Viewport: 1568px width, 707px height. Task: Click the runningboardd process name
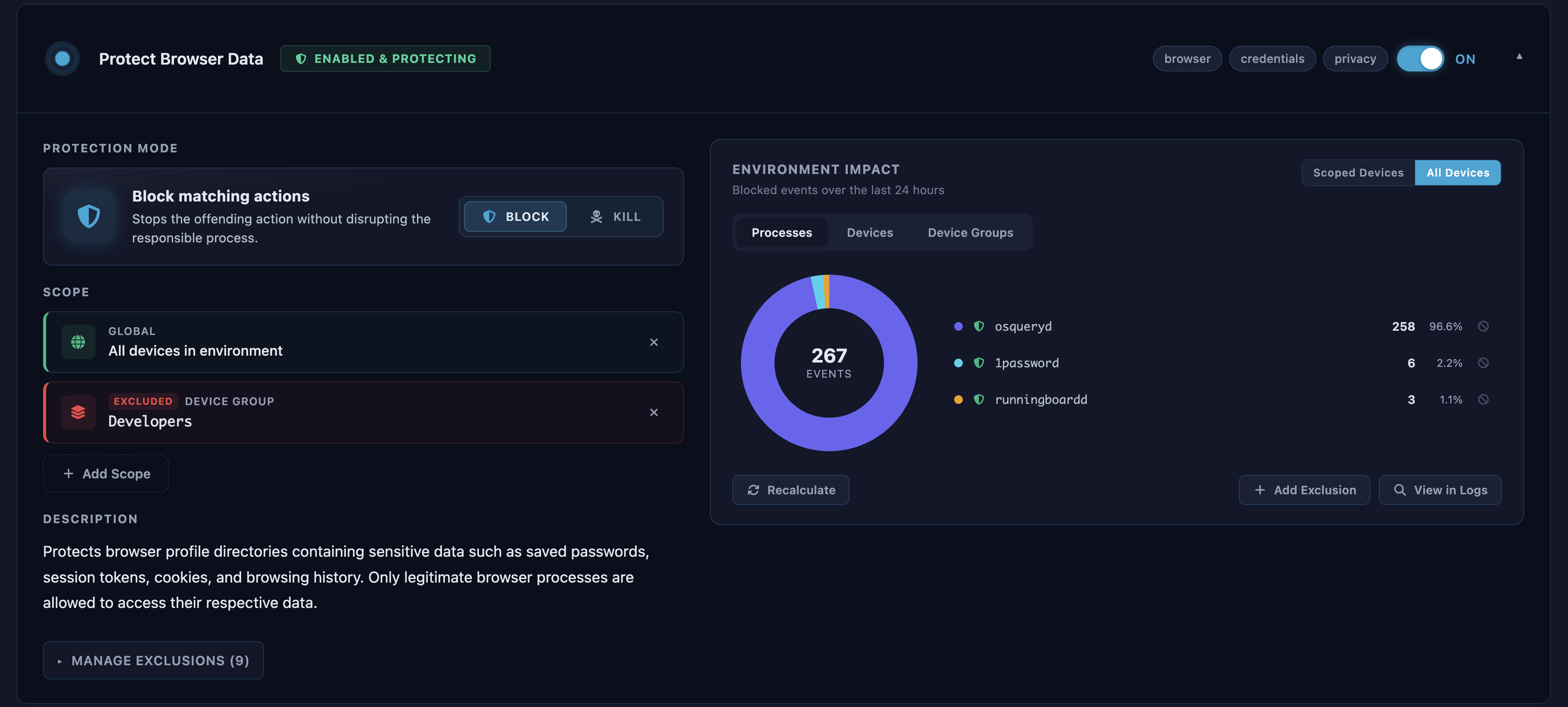coord(1041,399)
